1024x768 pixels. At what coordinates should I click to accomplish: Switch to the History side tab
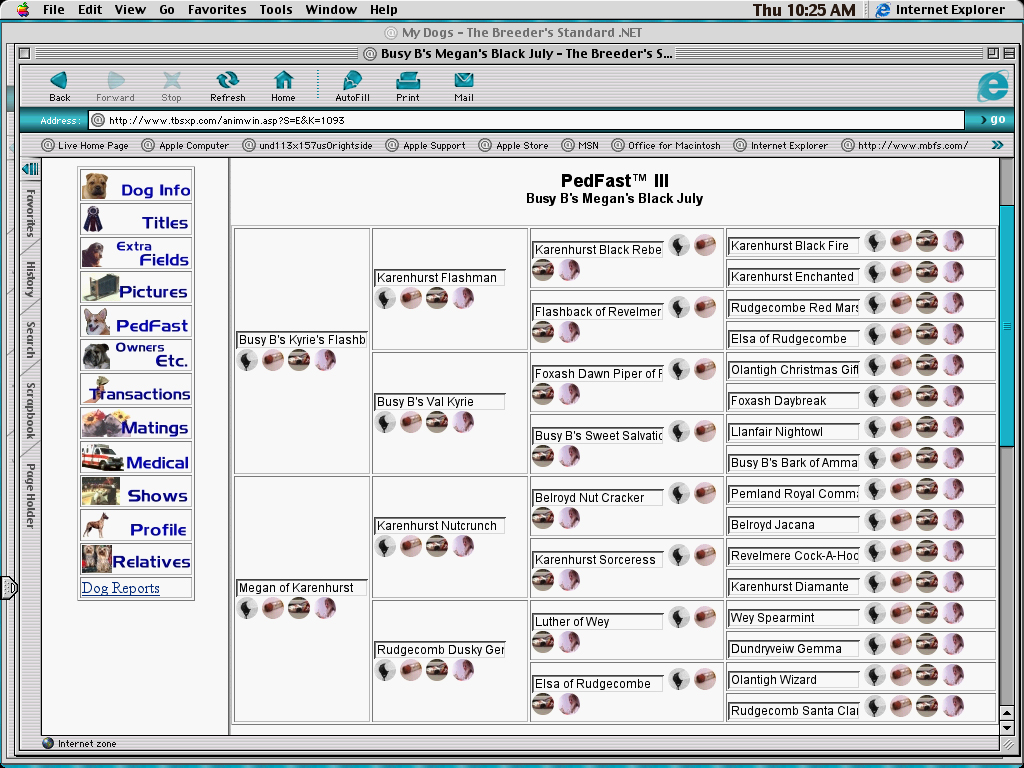tap(31, 279)
